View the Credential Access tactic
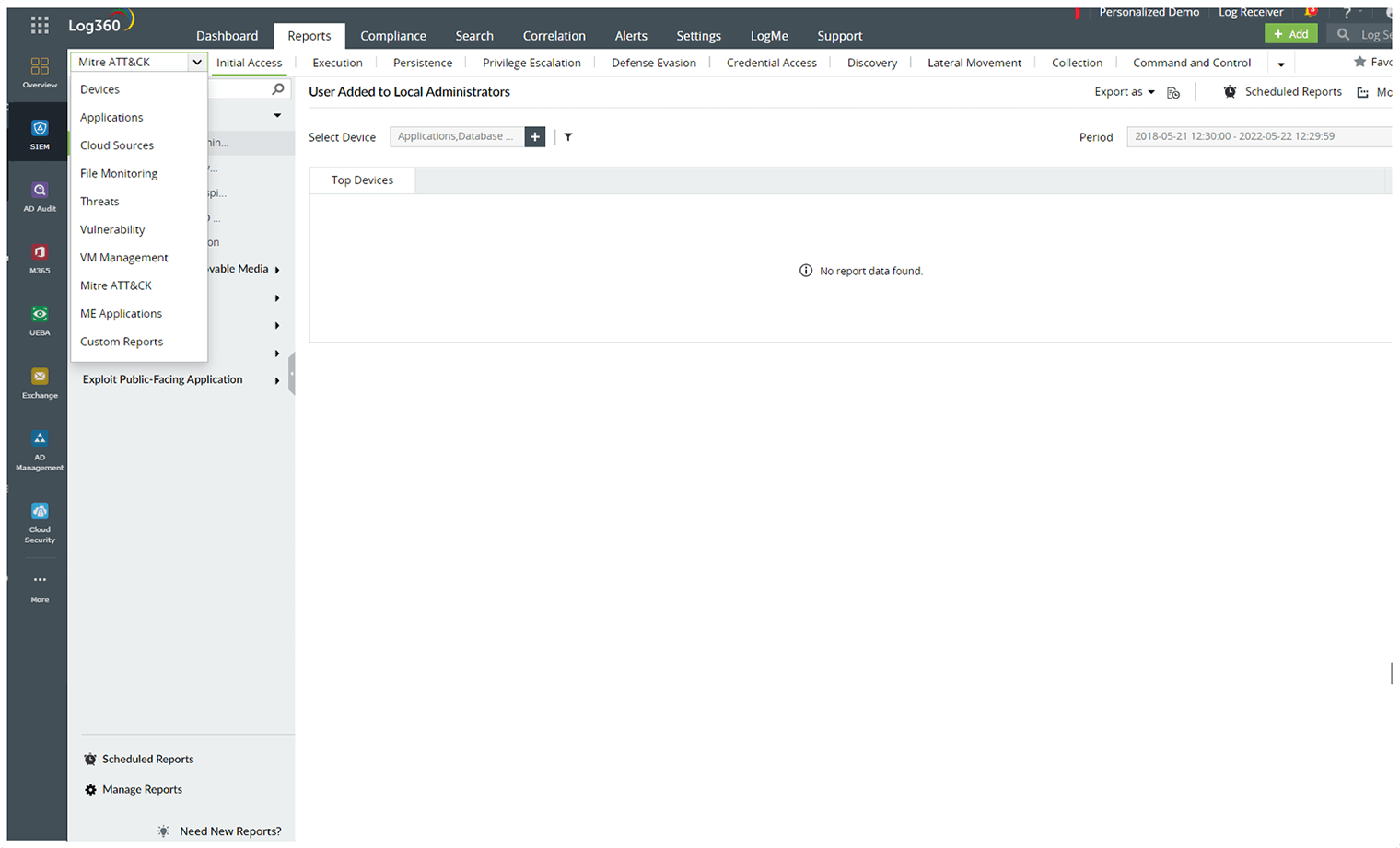Screen dimensions: 1400x848 [772, 63]
